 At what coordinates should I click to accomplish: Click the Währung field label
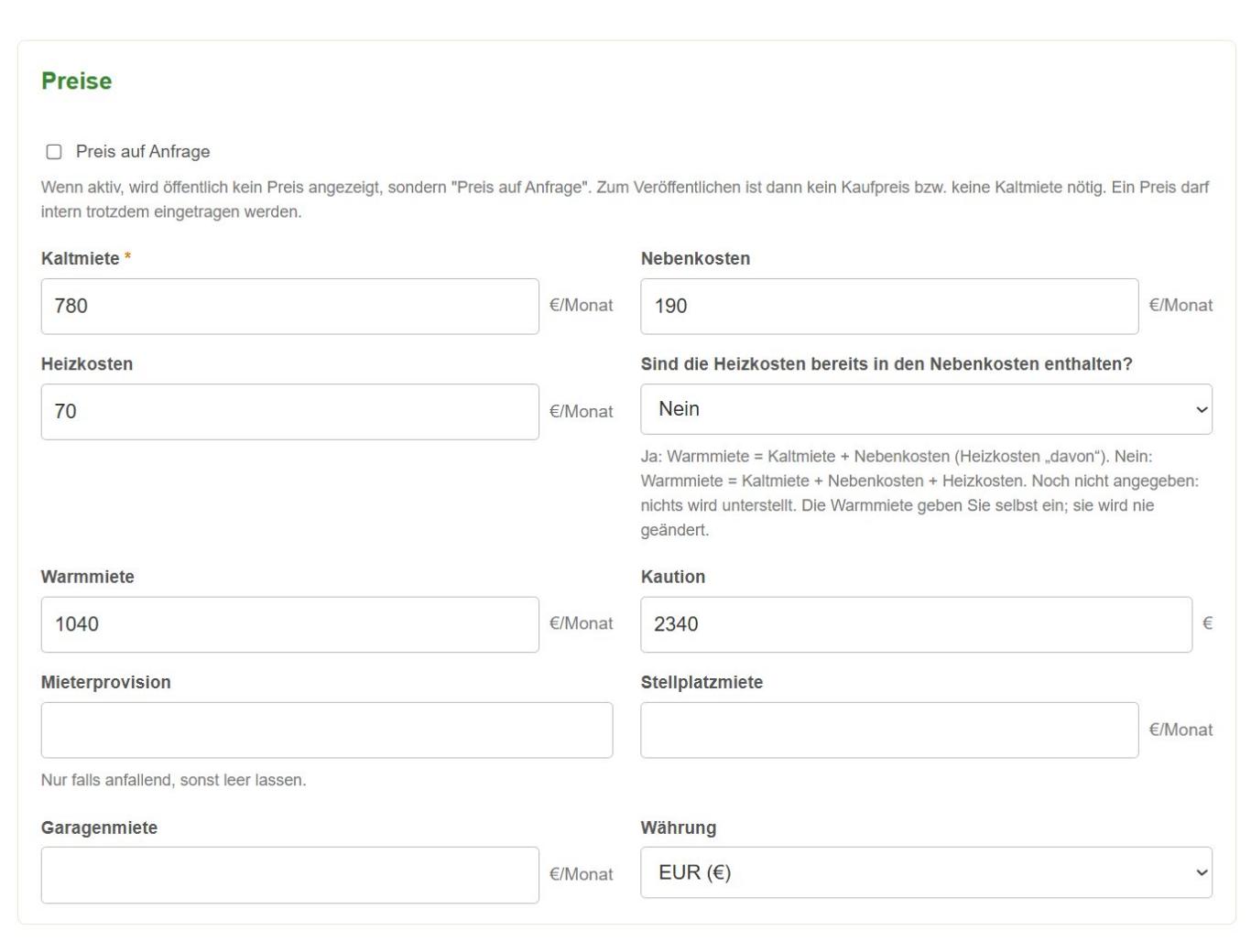click(679, 828)
